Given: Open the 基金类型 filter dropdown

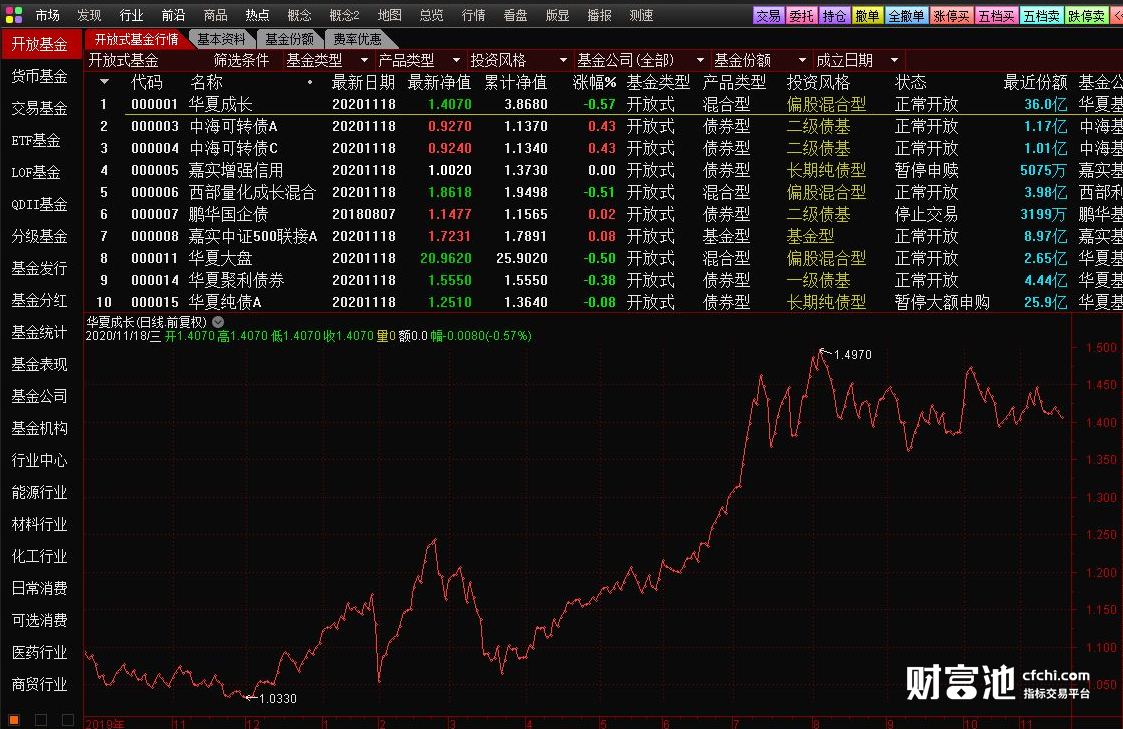Looking at the screenshot, I should point(327,60).
